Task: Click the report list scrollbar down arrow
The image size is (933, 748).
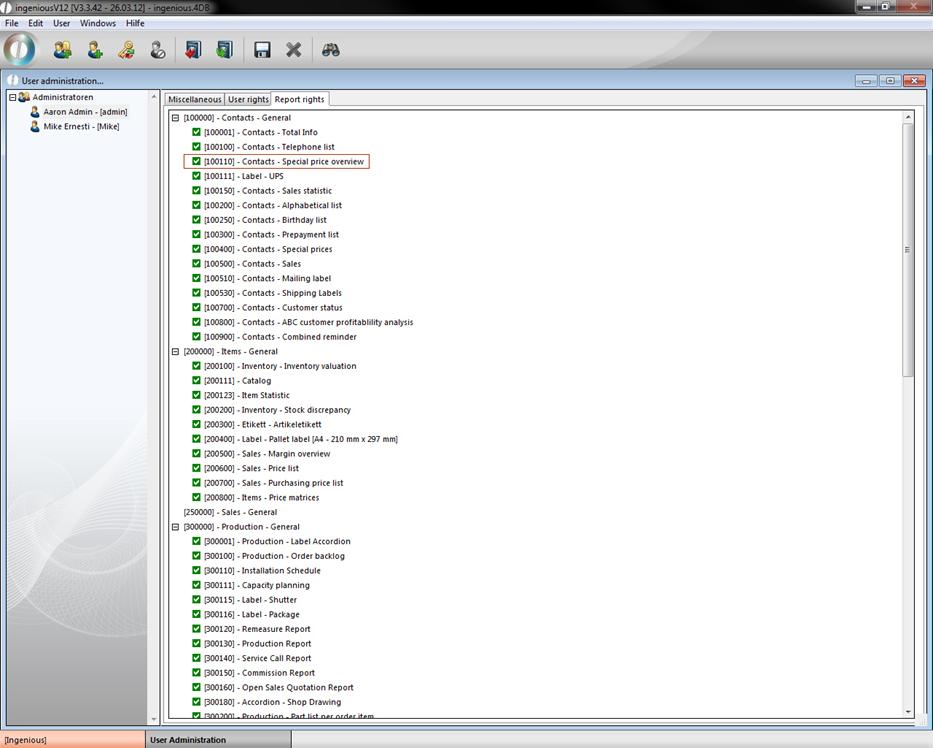Action: pyautogui.click(x=908, y=711)
